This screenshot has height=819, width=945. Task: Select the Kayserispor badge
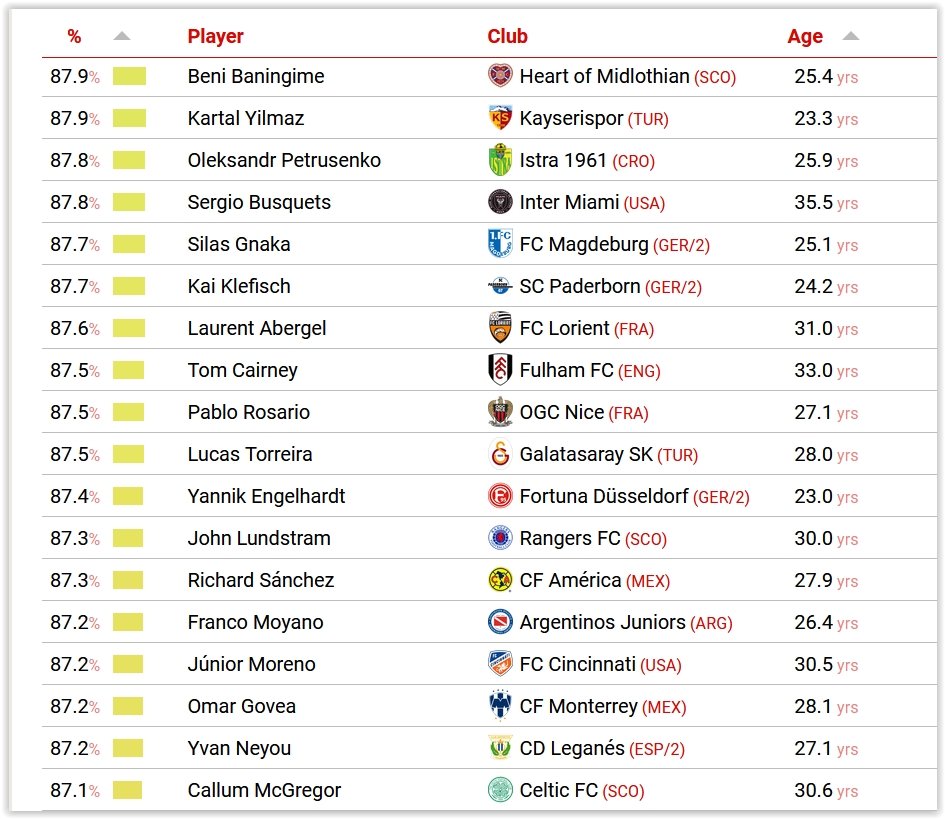pos(500,118)
